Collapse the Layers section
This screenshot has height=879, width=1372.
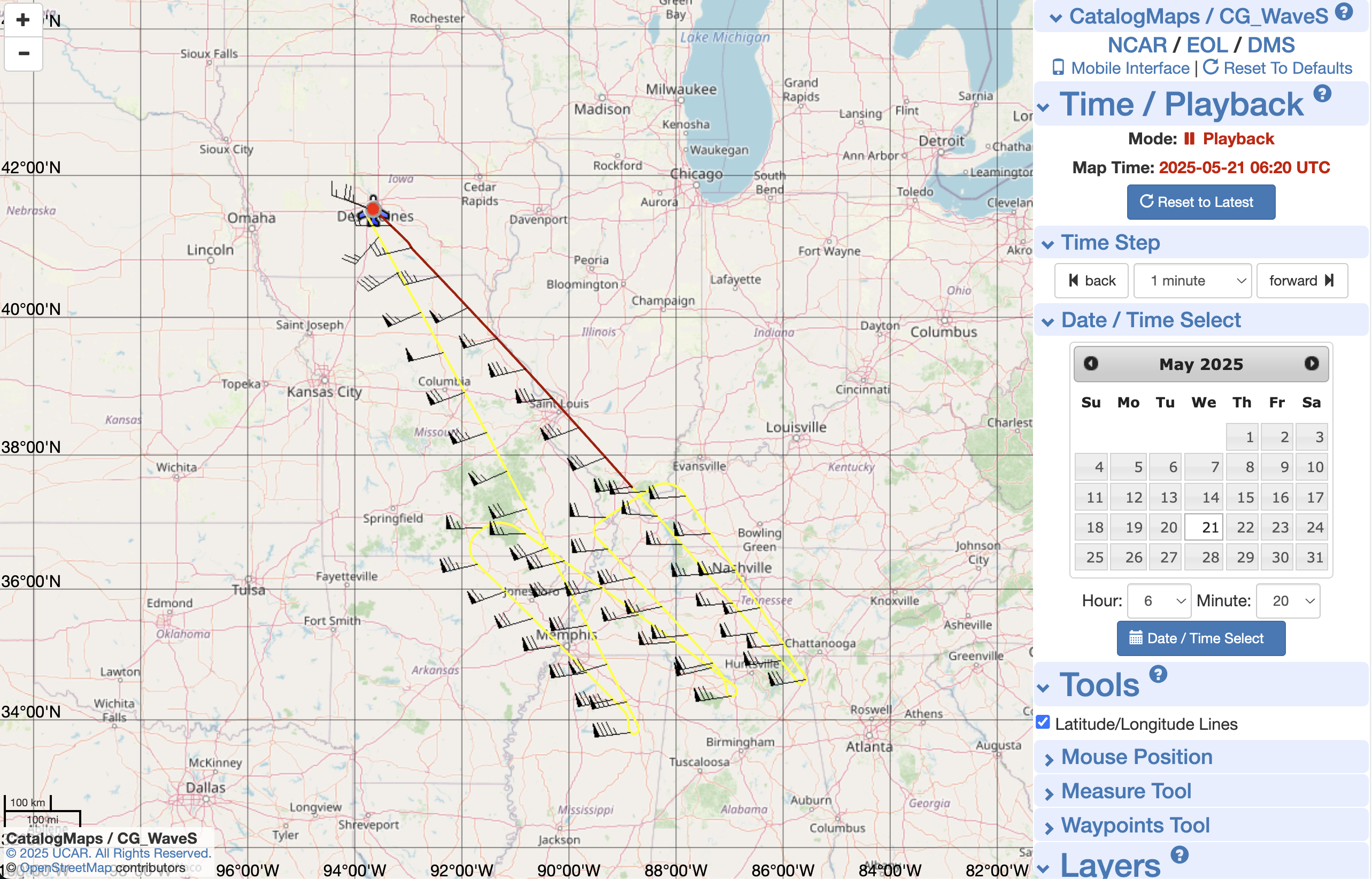pos(1043,869)
